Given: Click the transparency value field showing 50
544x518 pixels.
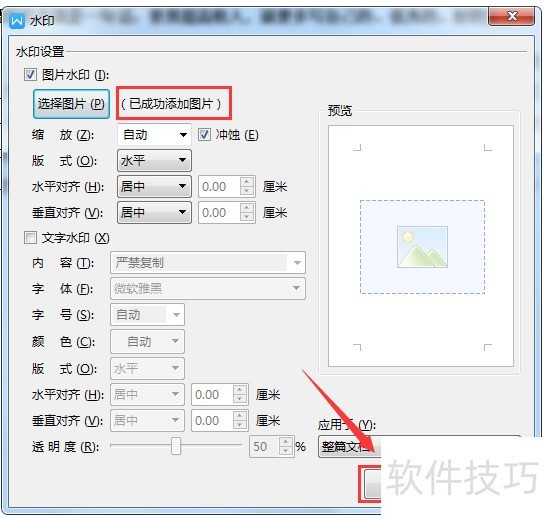Looking at the screenshot, I should click(264, 447).
